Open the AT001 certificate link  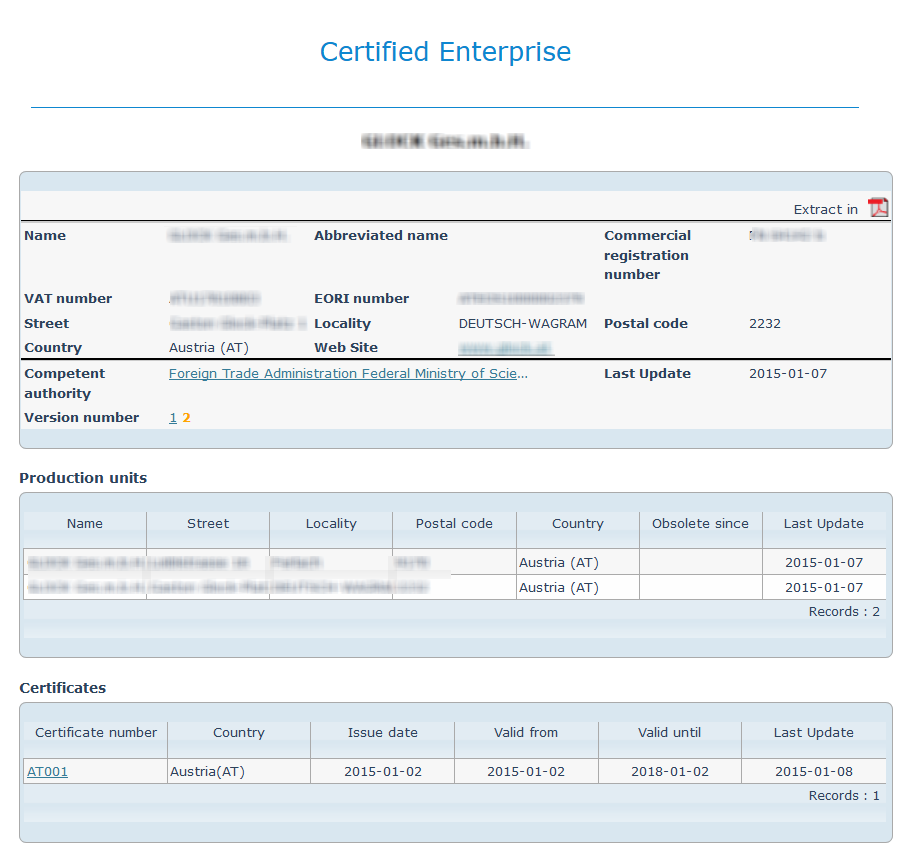tap(46, 770)
